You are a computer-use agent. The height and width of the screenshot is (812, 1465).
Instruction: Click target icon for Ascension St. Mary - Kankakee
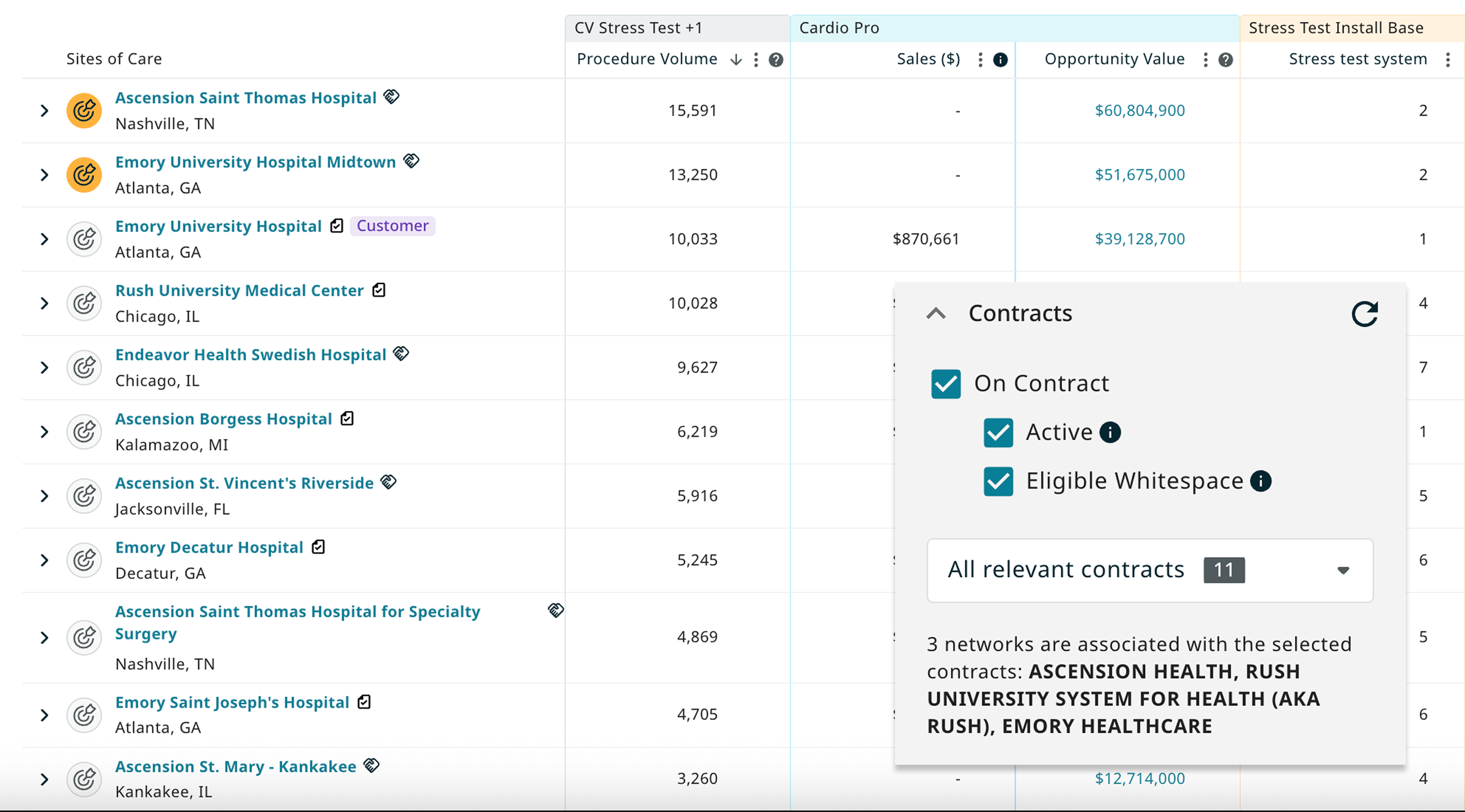[x=84, y=780]
